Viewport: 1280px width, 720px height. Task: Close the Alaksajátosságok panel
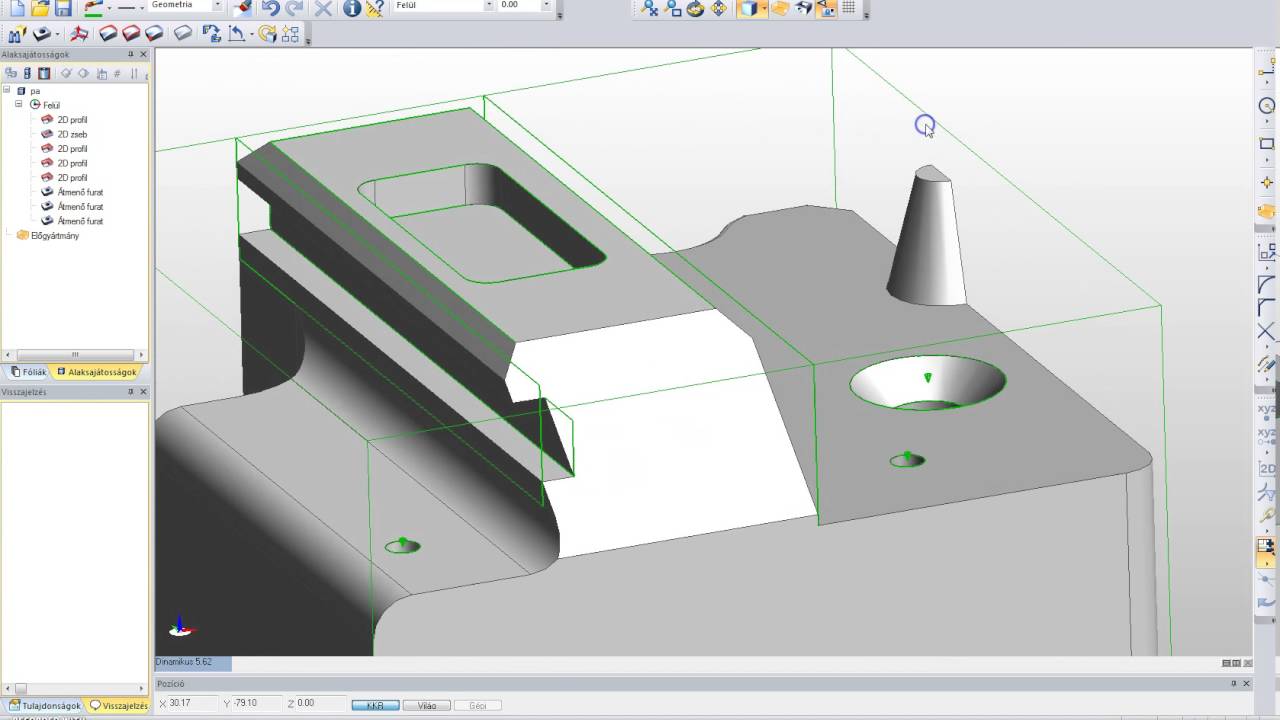click(x=143, y=54)
